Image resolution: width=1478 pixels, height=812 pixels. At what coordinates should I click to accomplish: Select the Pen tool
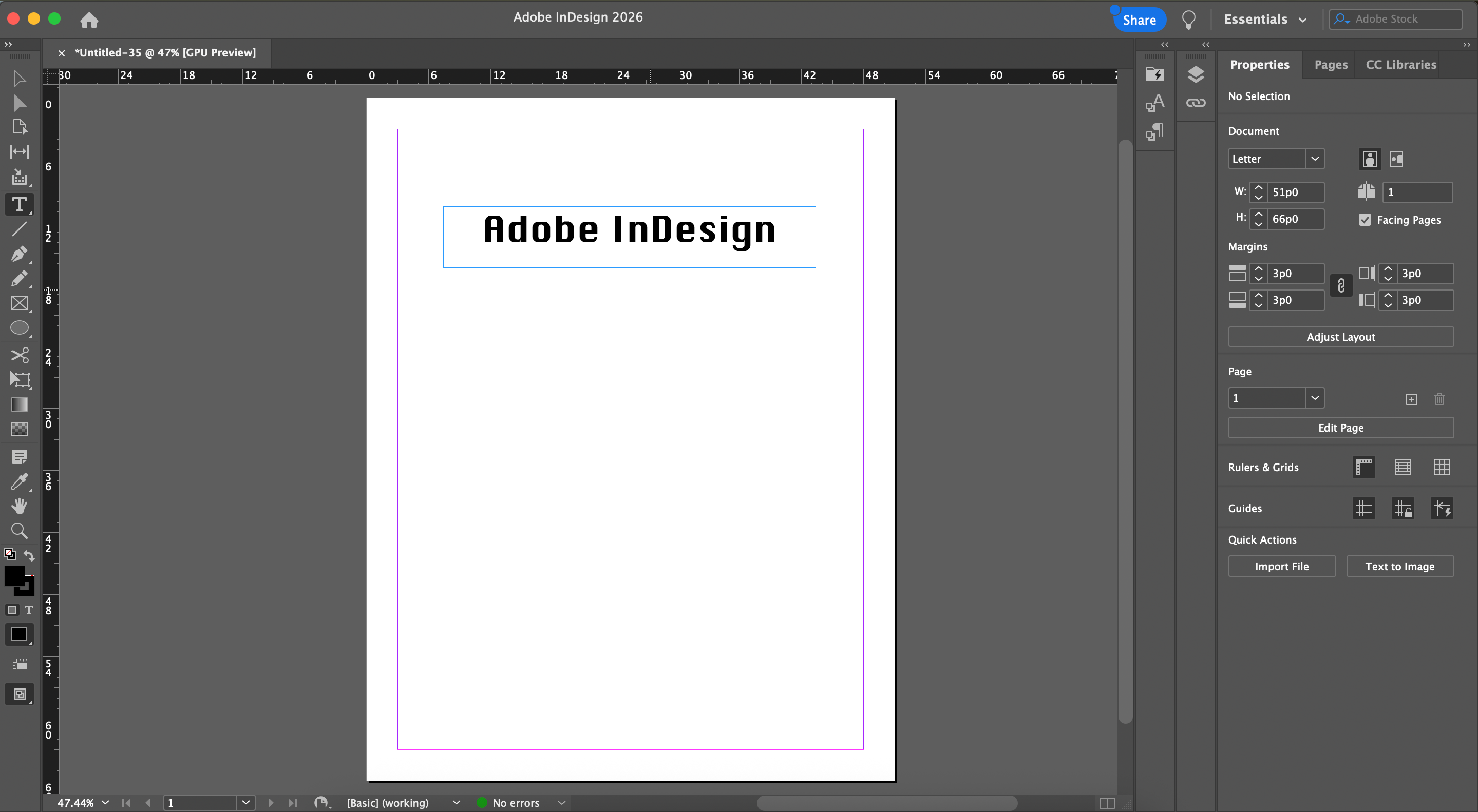click(x=19, y=254)
